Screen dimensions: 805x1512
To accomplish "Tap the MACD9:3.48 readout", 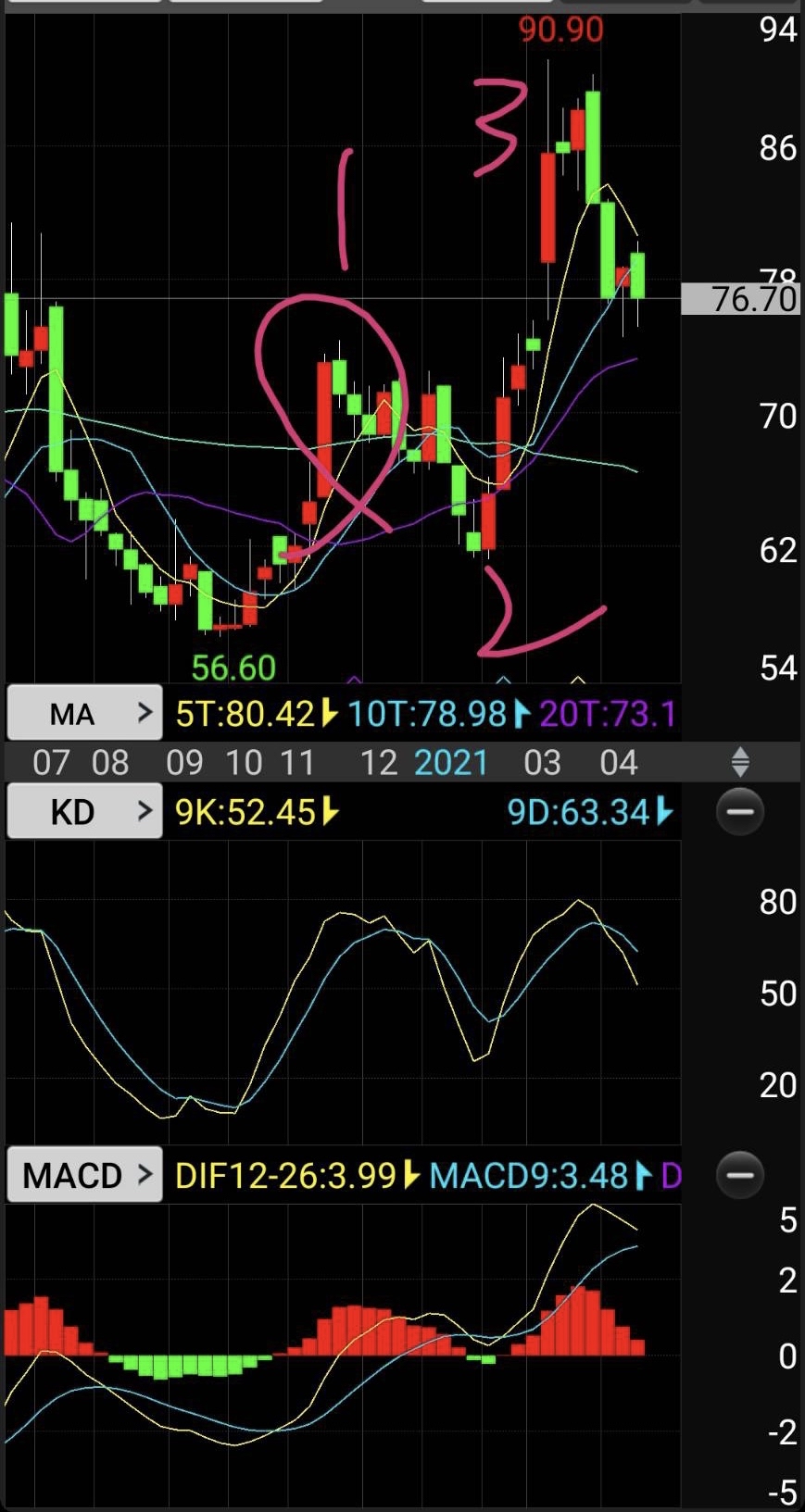I will click(x=530, y=1175).
